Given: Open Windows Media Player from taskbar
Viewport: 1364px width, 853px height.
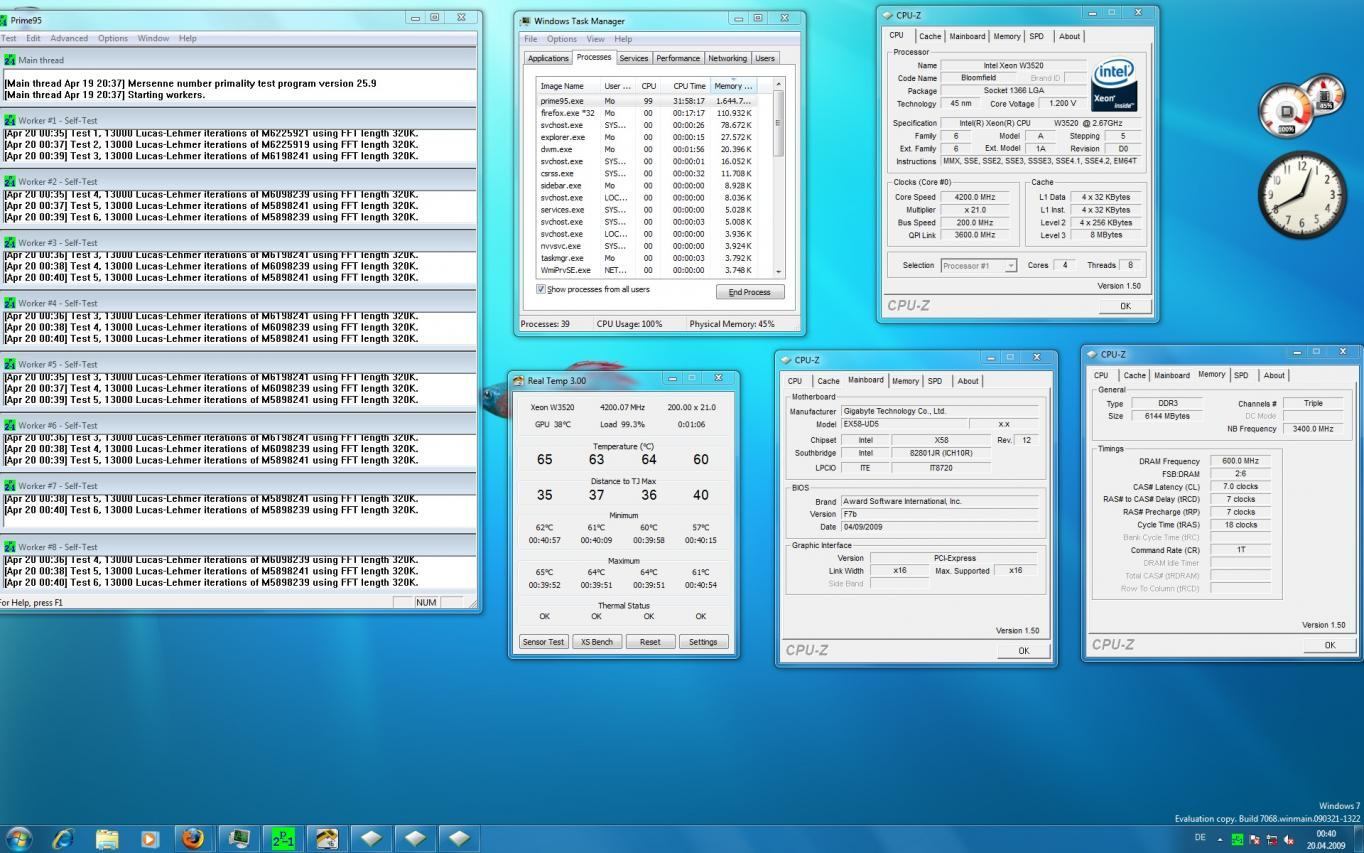Looking at the screenshot, I should [x=150, y=838].
